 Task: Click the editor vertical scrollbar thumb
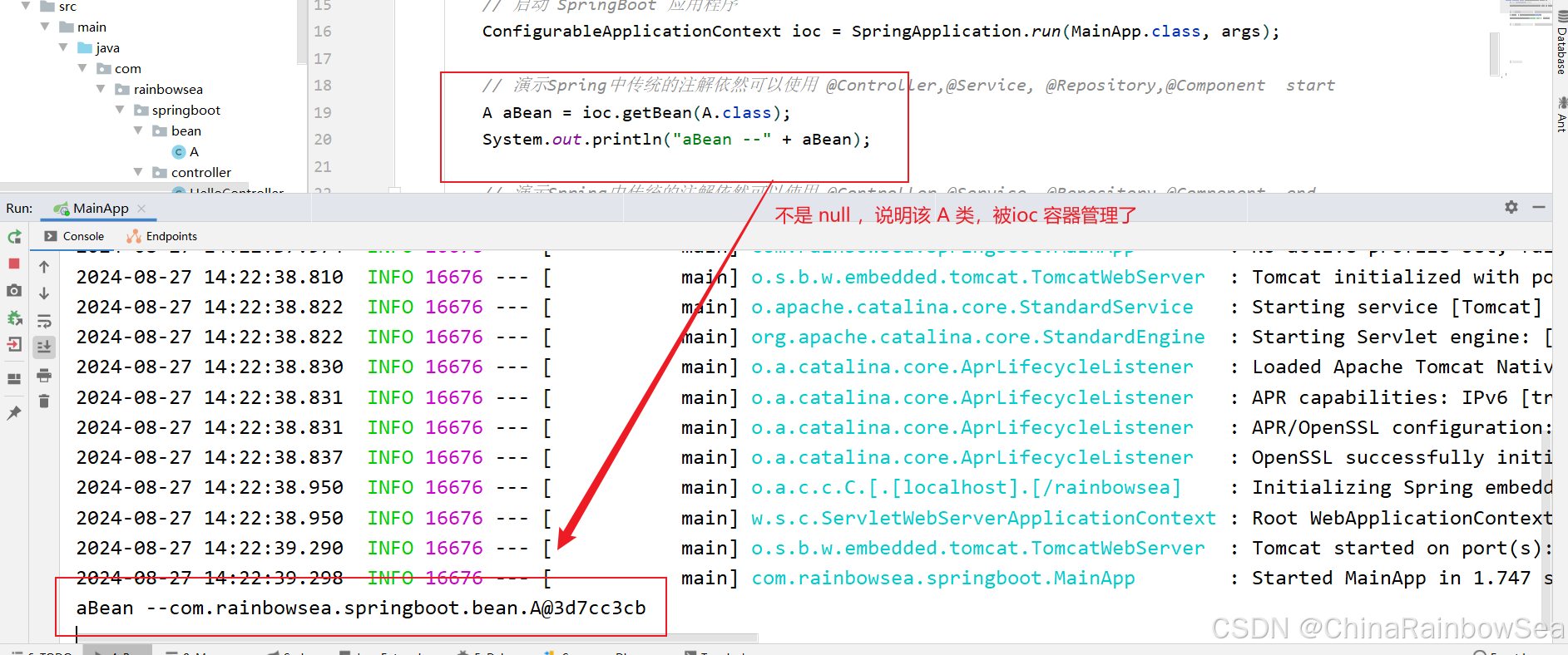click(x=1494, y=54)
